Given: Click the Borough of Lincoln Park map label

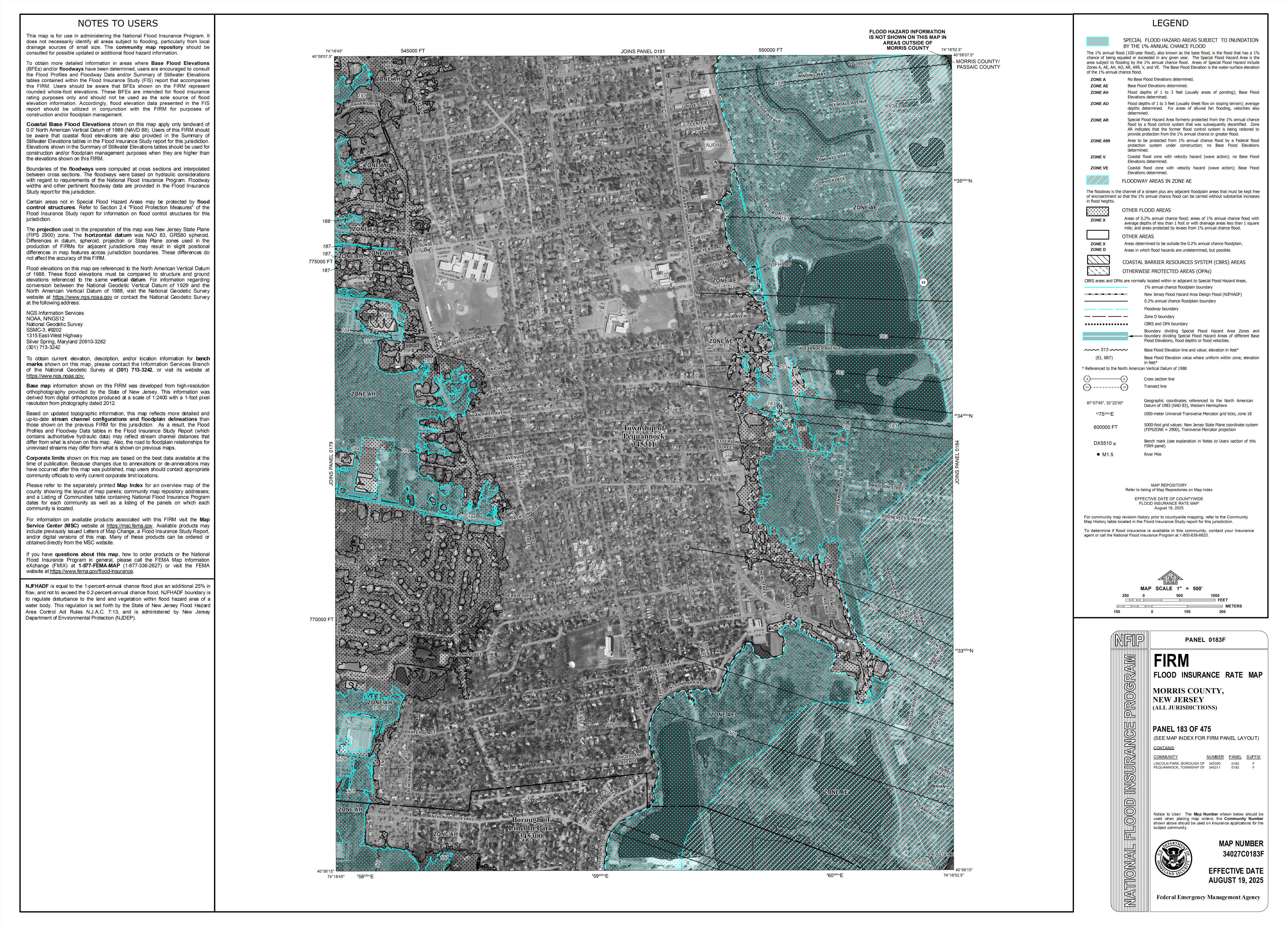Looking at the screenshot, I should [531, 828].
